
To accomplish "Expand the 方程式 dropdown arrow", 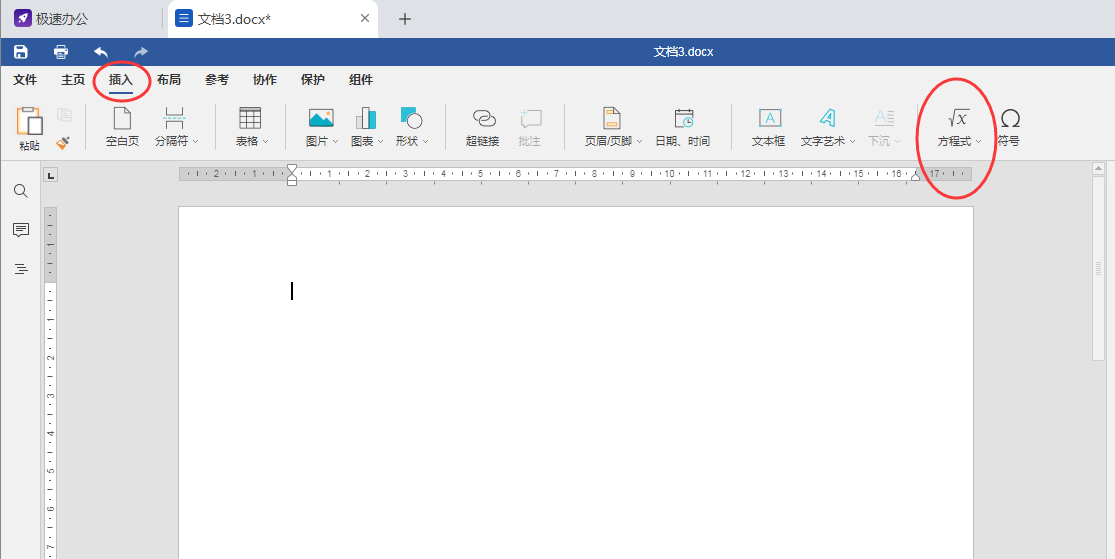I will pyautogui.click(x=978, y=142).
